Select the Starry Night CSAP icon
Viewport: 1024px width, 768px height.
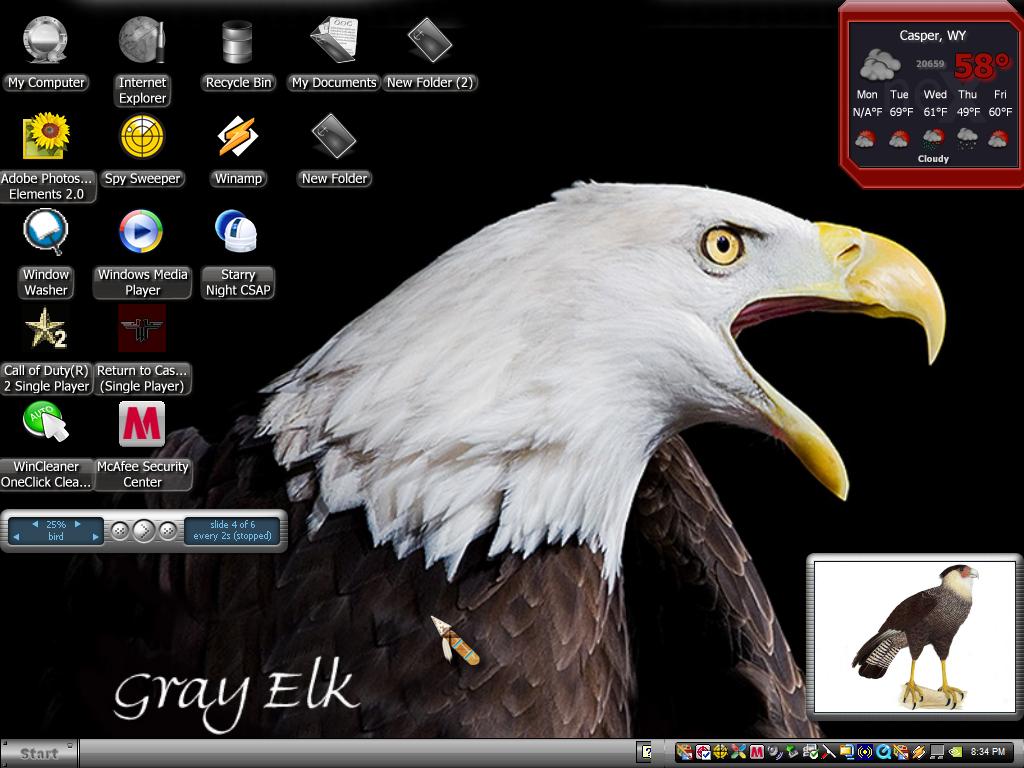tap(237, 232)
